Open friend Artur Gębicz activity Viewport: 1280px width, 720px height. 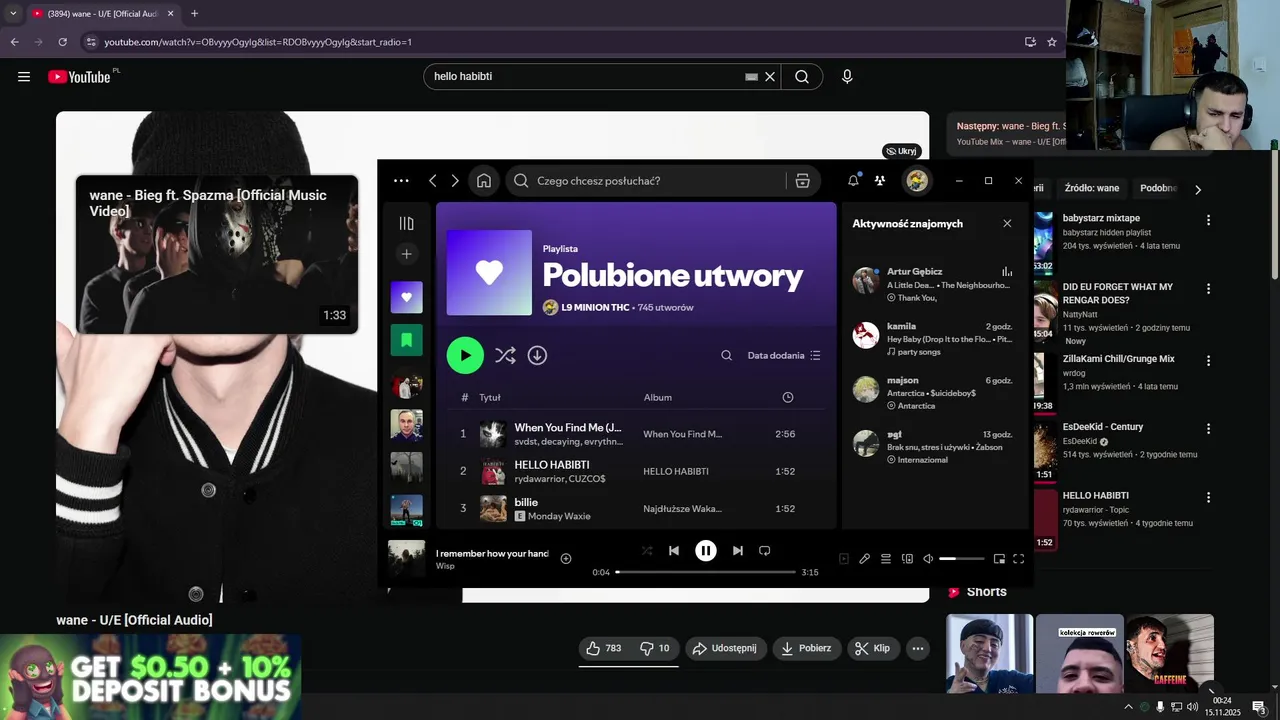tap(933, 284)
